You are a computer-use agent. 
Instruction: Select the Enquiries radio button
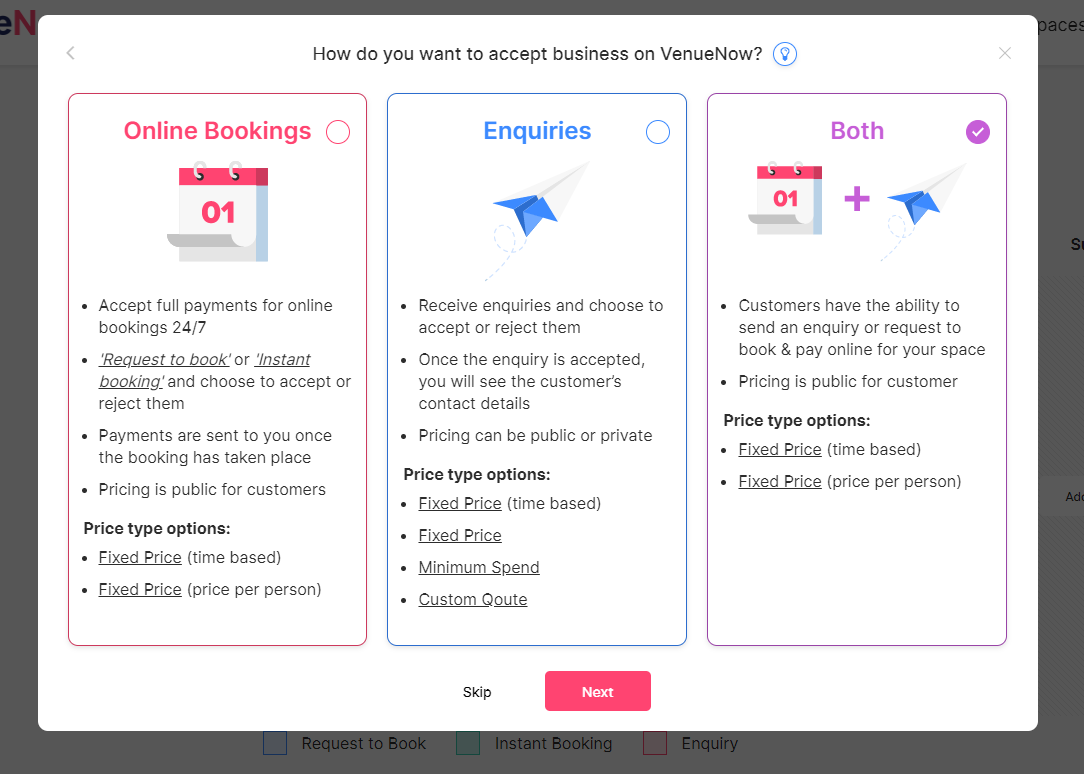pyautogui.click(x=658, y=132)
